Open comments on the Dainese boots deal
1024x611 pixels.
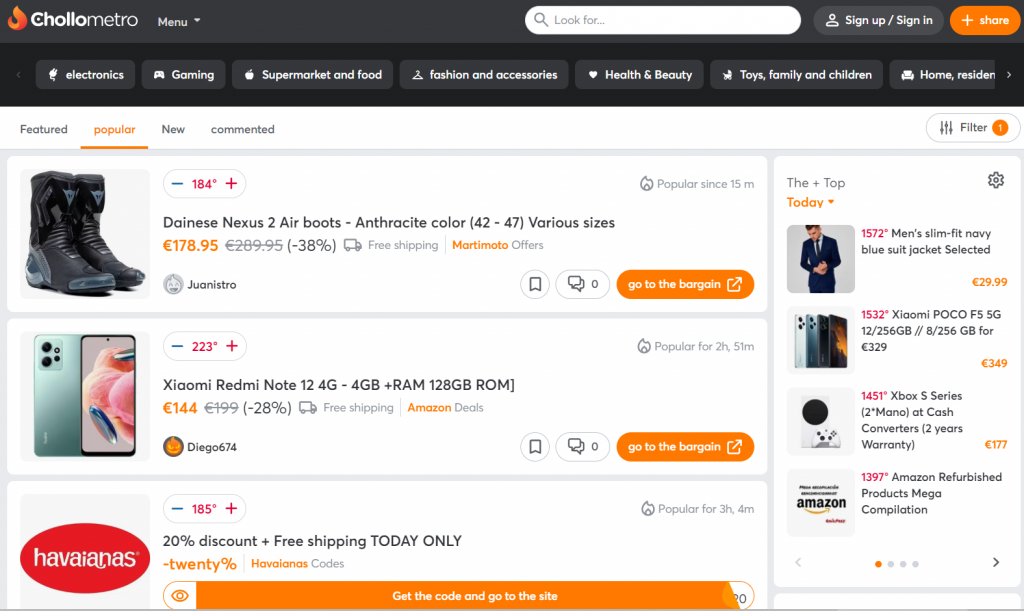583,285
